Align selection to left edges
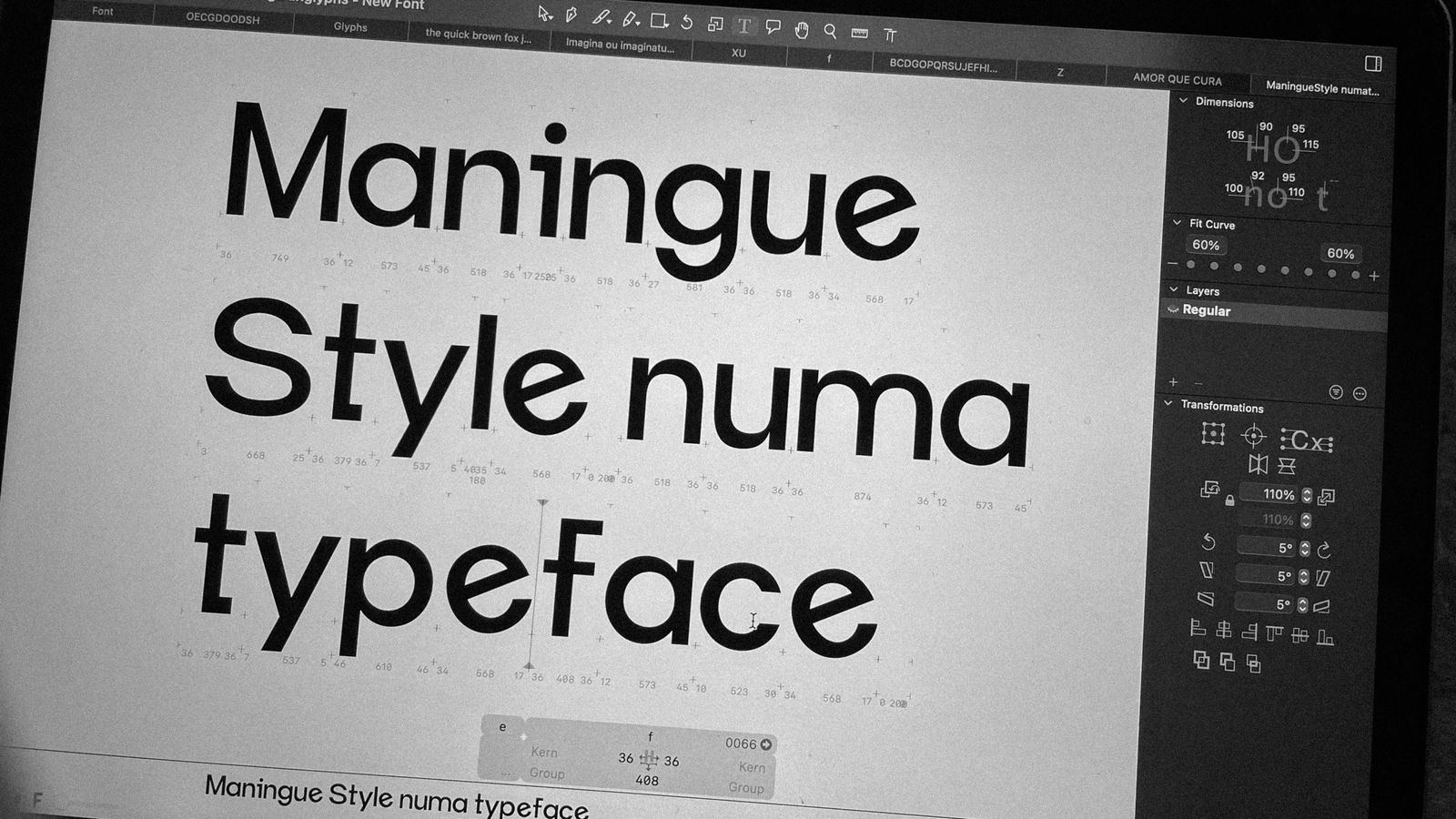 (x=1198, y=628)
